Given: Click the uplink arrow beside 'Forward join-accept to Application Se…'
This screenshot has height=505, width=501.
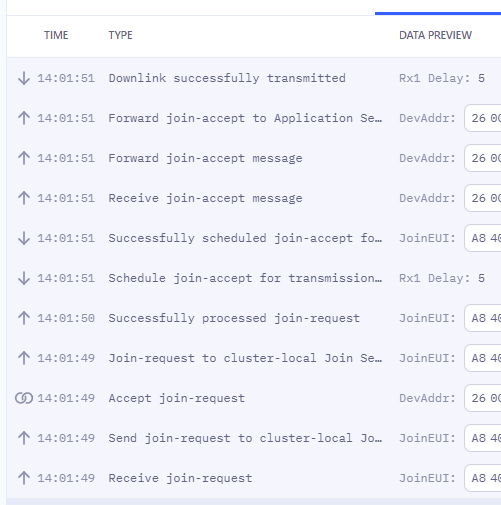Looking at the screenshot, I should (24, 118).
